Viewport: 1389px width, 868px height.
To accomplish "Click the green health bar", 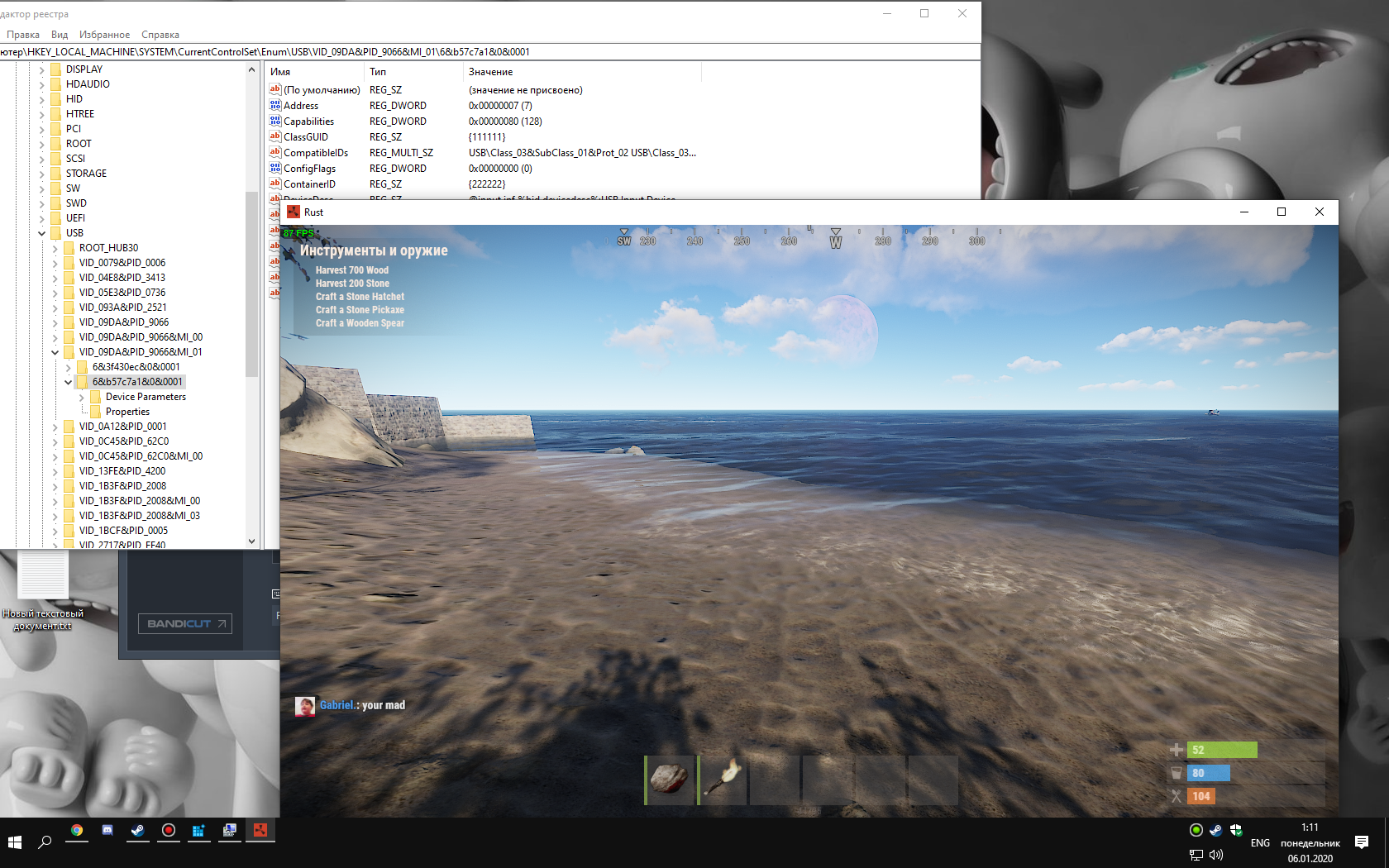I will 1222,750.
